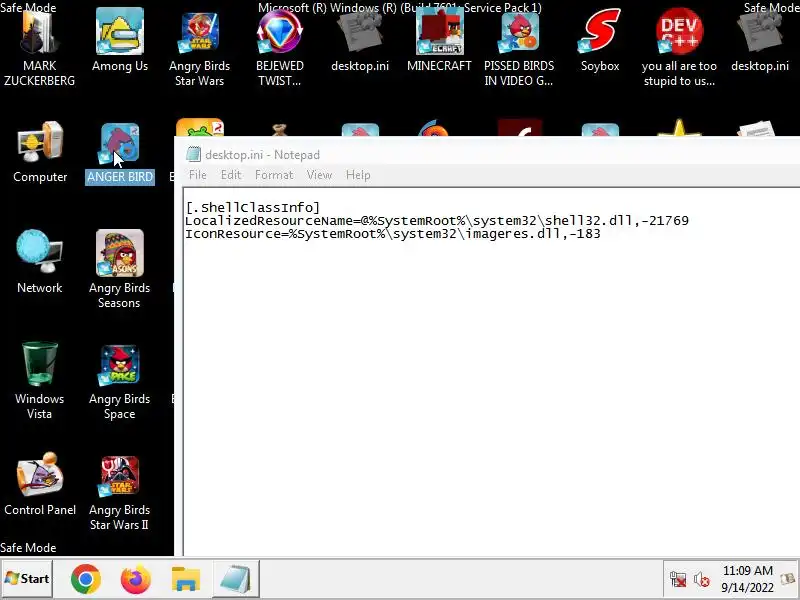Click the [.ShellClassInfo] line in Notepad
The width and height of the screenshot is (800, 600).
[x=253, y=208]
